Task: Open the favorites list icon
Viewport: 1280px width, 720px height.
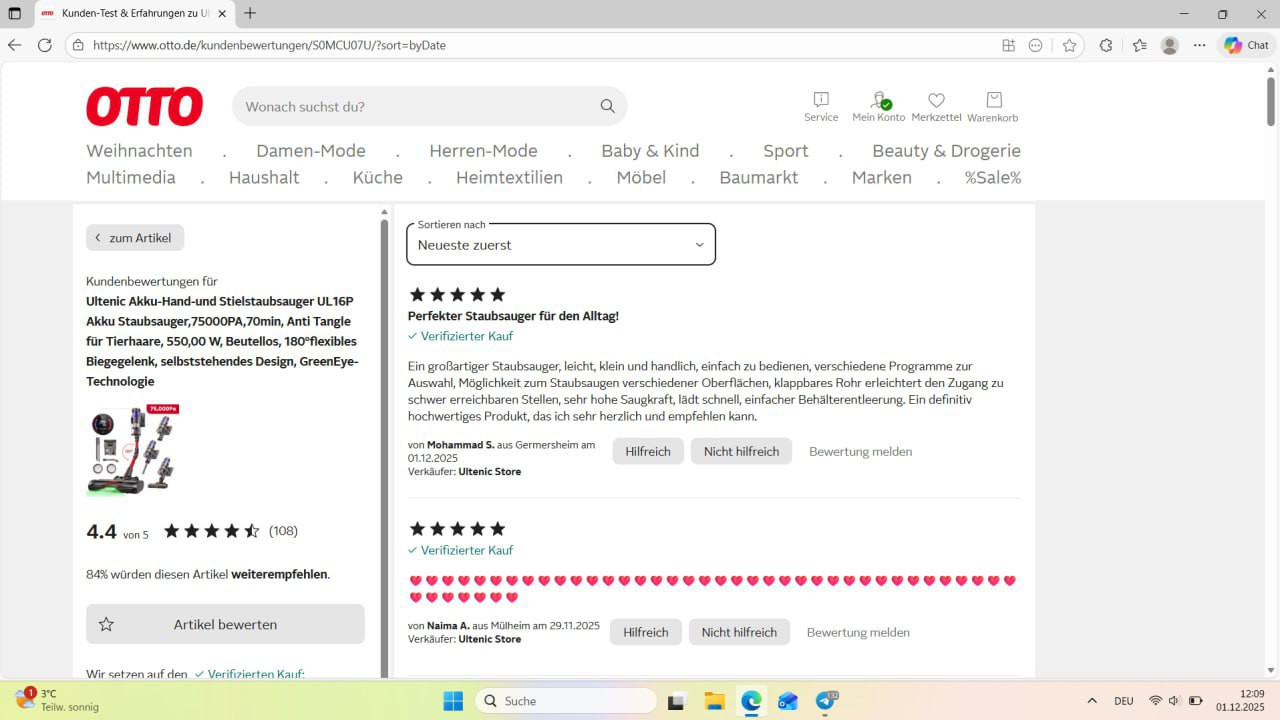Action: click(x=1140, y=45)
